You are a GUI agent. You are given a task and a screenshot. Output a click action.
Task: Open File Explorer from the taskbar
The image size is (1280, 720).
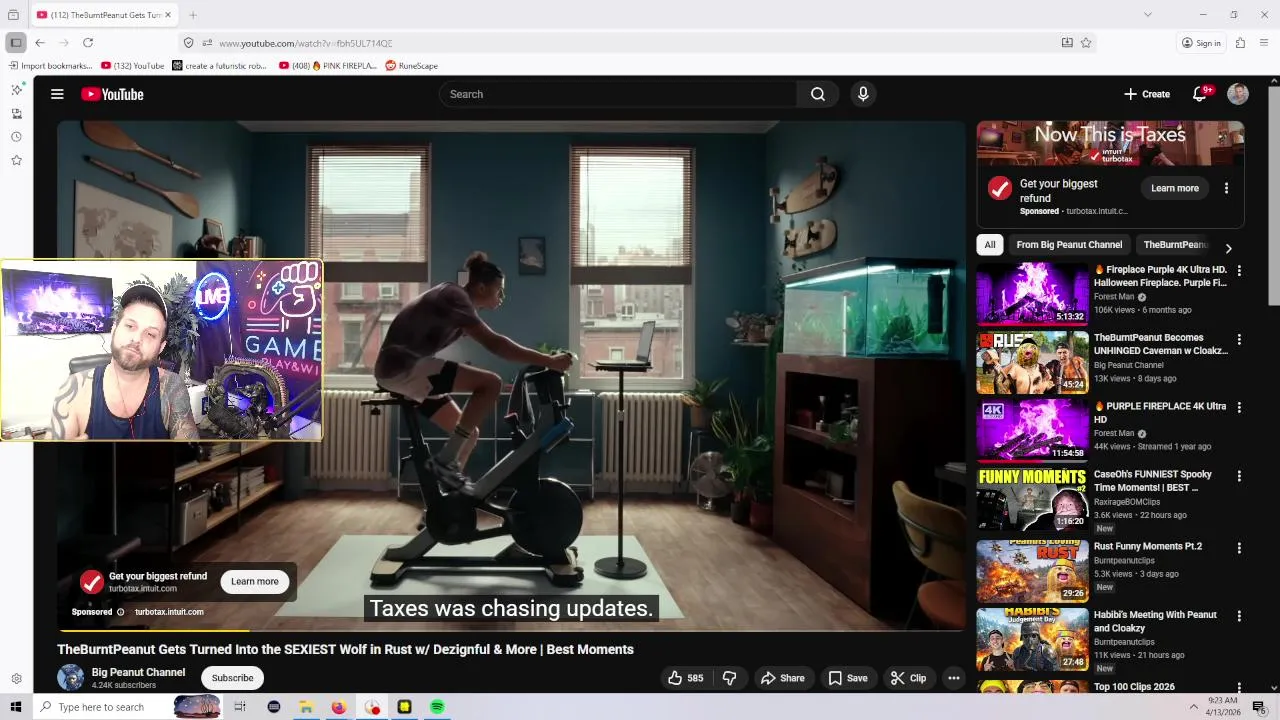coord(306,707)
